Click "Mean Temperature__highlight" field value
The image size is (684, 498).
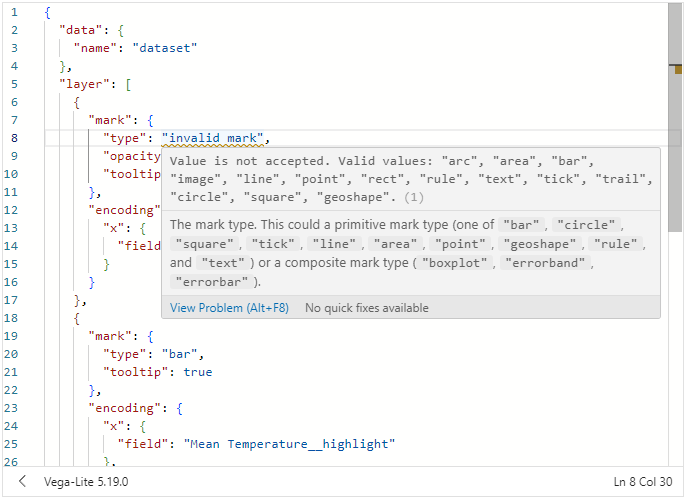click(289, 444)
